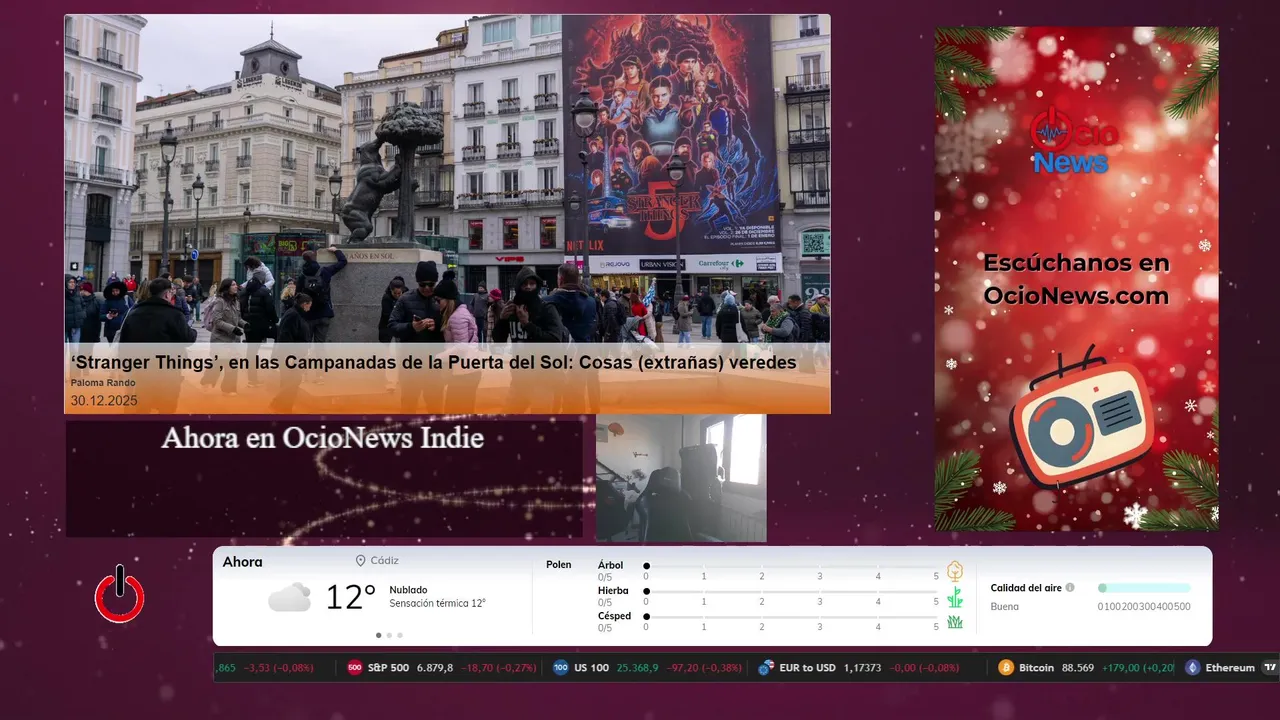Click the 'Buena' air quality value

[x=1005, y=607]
